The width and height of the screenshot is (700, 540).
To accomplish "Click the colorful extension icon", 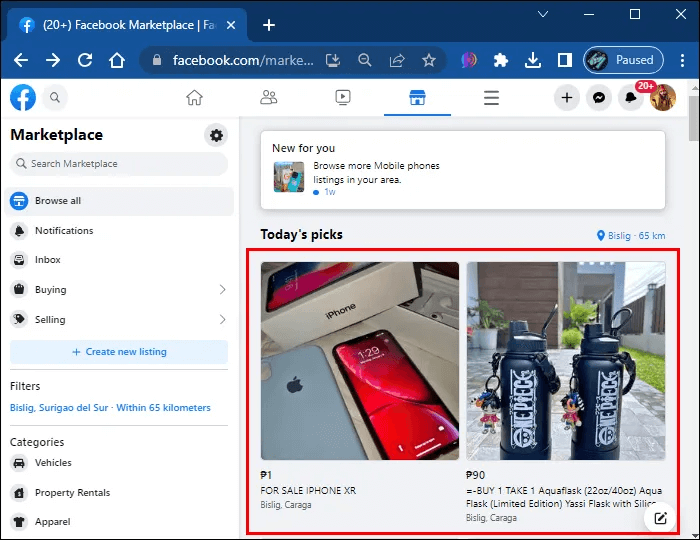I will click(x=469, y=60).
